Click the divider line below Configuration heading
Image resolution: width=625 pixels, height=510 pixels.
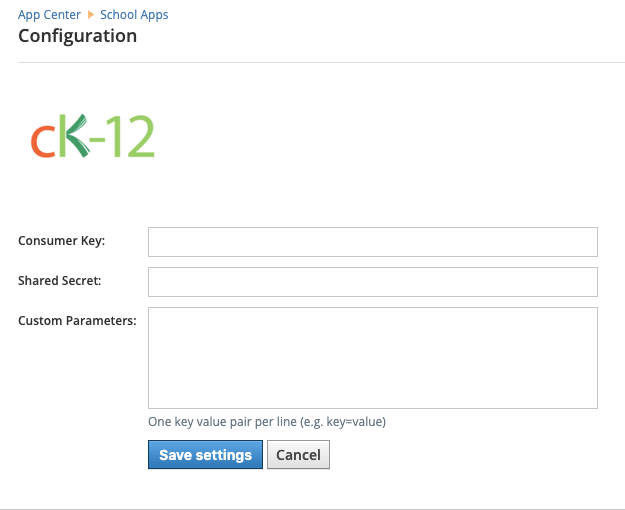pyautogui.click(x=320, y=63)
